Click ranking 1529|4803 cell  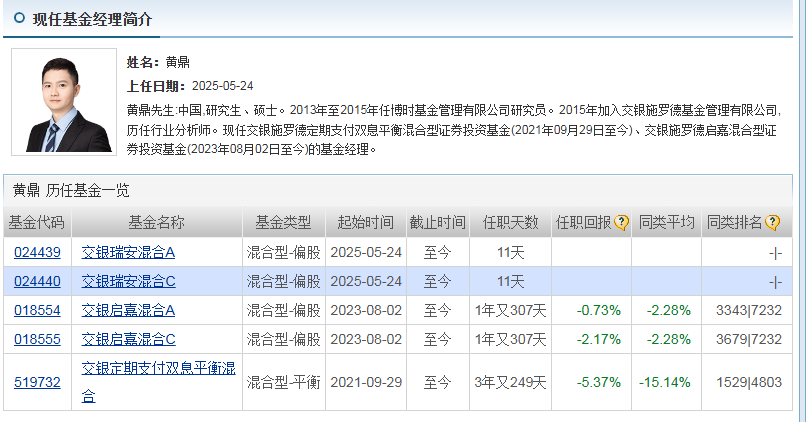tap(749, 382)
